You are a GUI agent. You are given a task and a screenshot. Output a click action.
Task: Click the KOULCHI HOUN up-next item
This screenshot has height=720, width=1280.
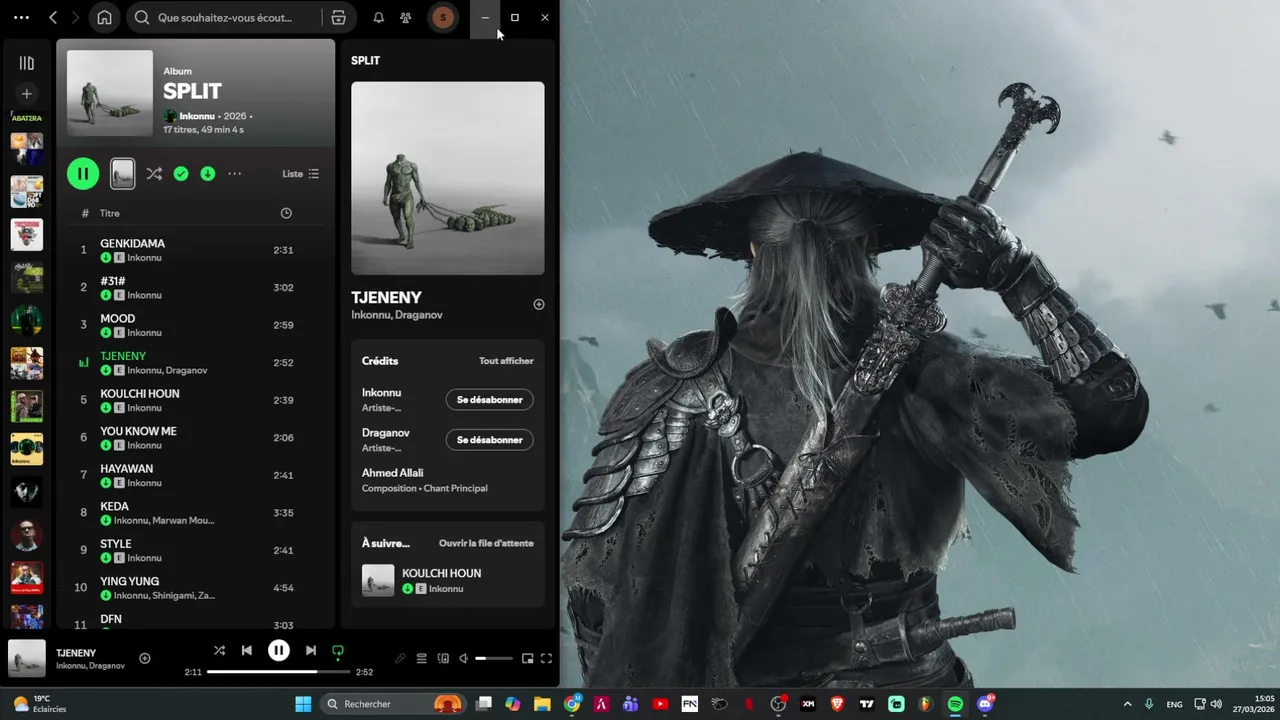coord(447,581)
